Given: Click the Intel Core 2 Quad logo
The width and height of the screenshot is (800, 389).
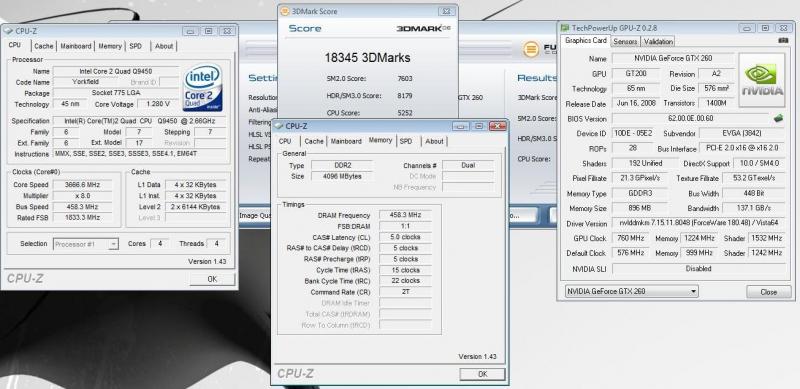Looking at the screenshot, I should 203,87.
